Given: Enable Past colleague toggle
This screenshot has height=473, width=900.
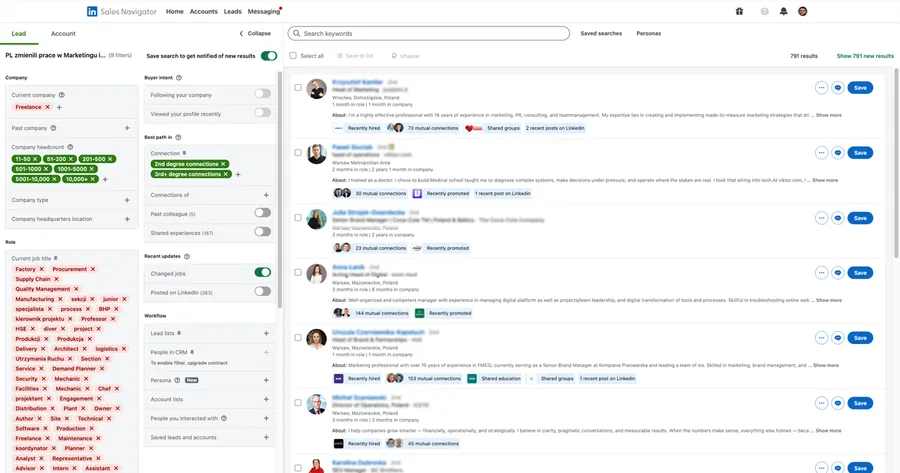Looking at the screenshot, I should click(262, 213).
